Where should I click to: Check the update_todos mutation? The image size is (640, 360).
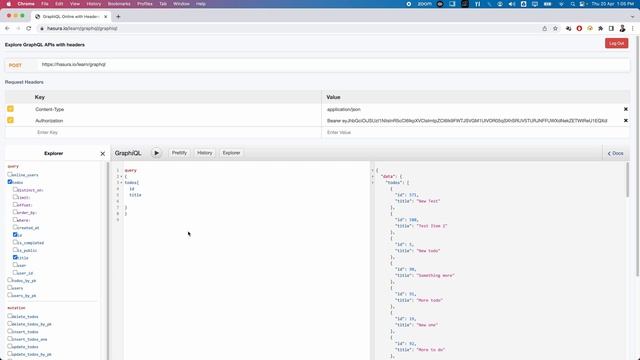click(x=9, y=346)
